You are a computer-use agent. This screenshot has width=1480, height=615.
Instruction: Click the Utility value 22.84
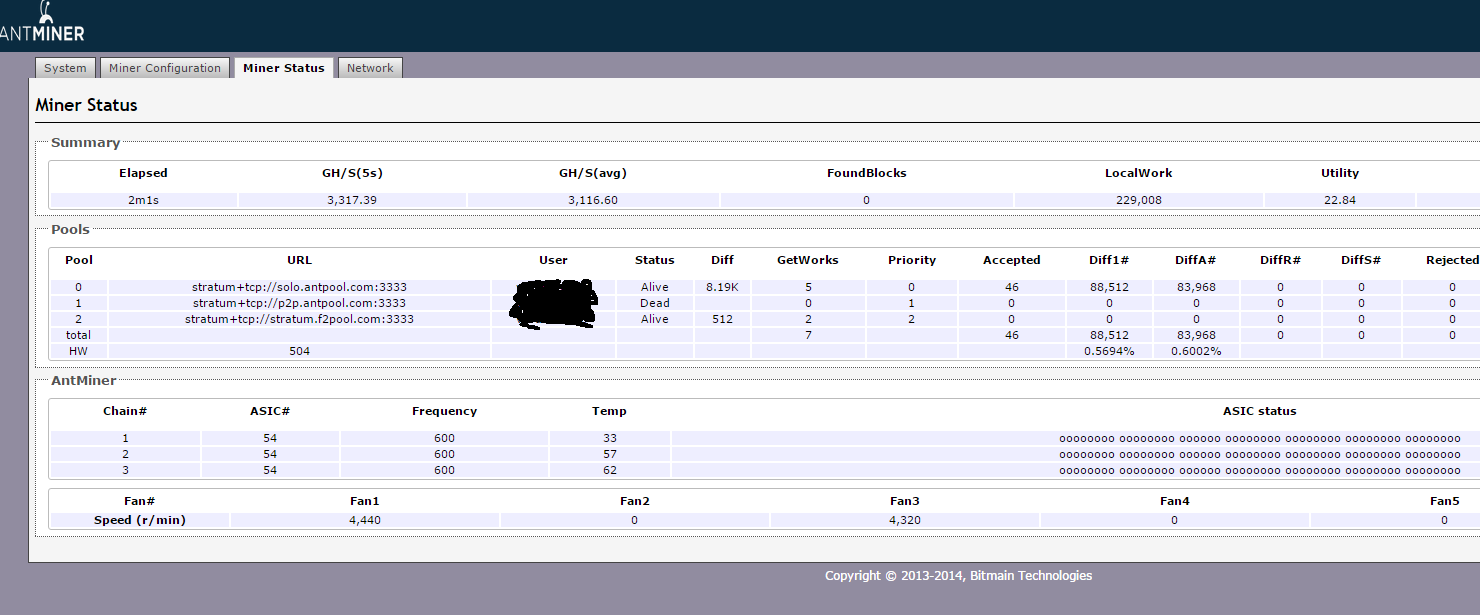[1340, 200]
